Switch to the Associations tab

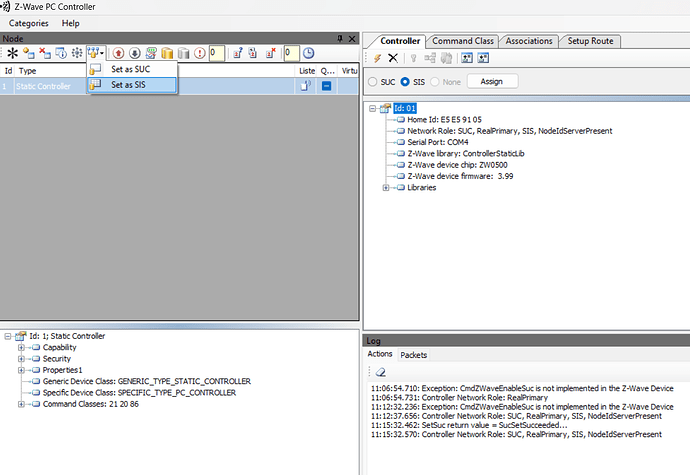point(529,41)
